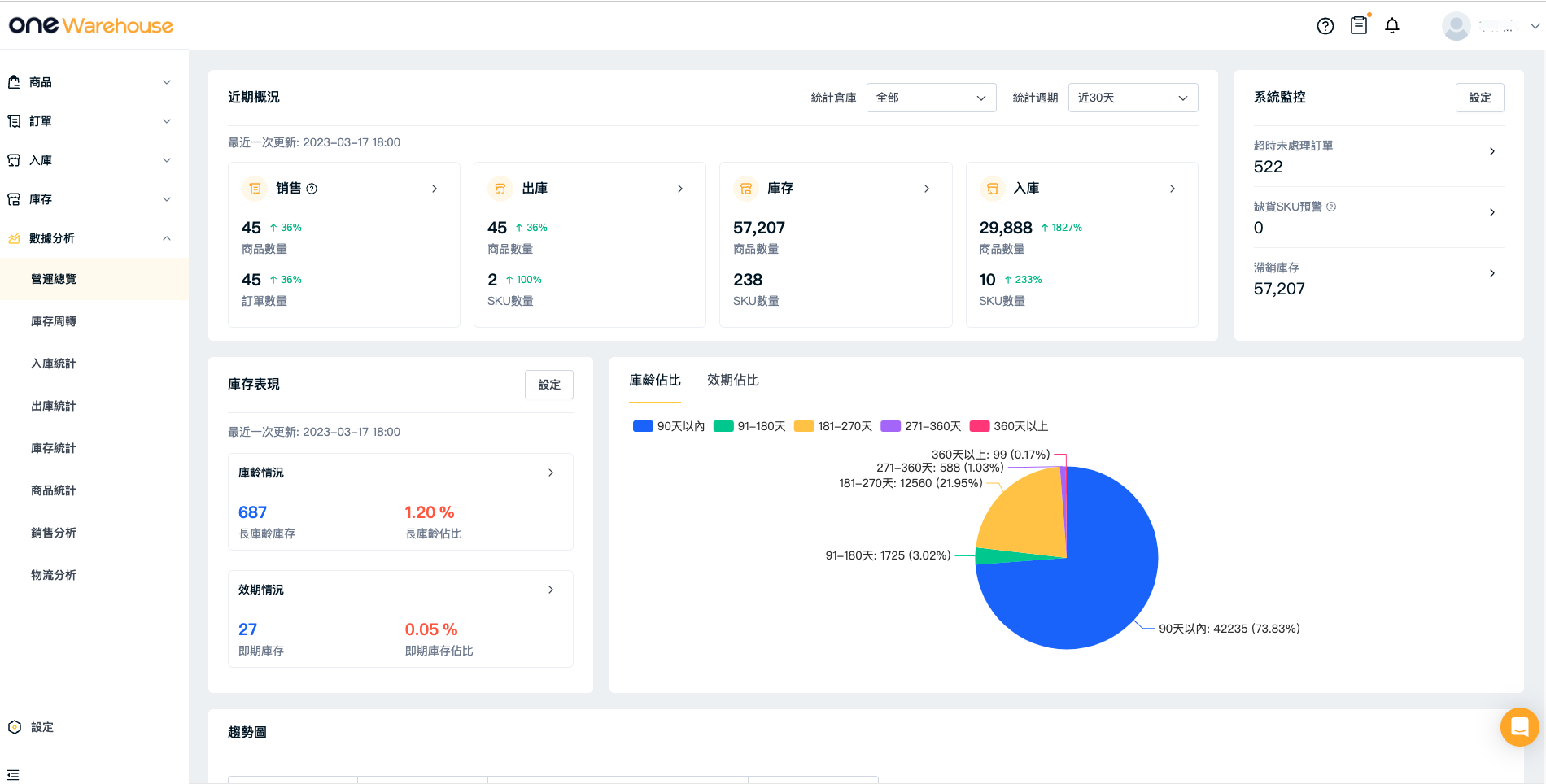The height and width of the screenshot is (784, 1546).
Task: Click the 57,207 滯銷庫存 count
Action: [x=1279, y=289]
